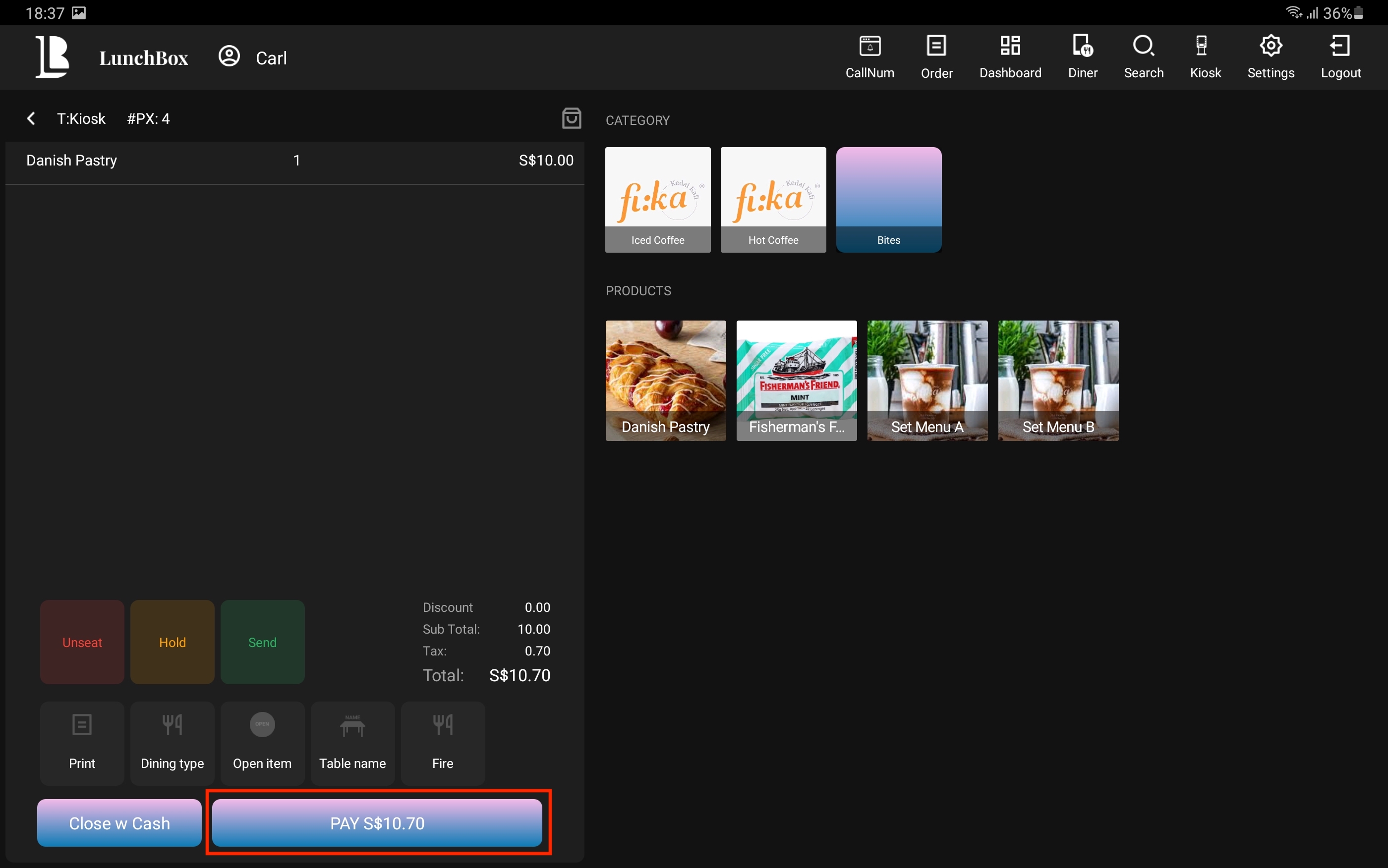Tap the Hold order button

point(172,642)
